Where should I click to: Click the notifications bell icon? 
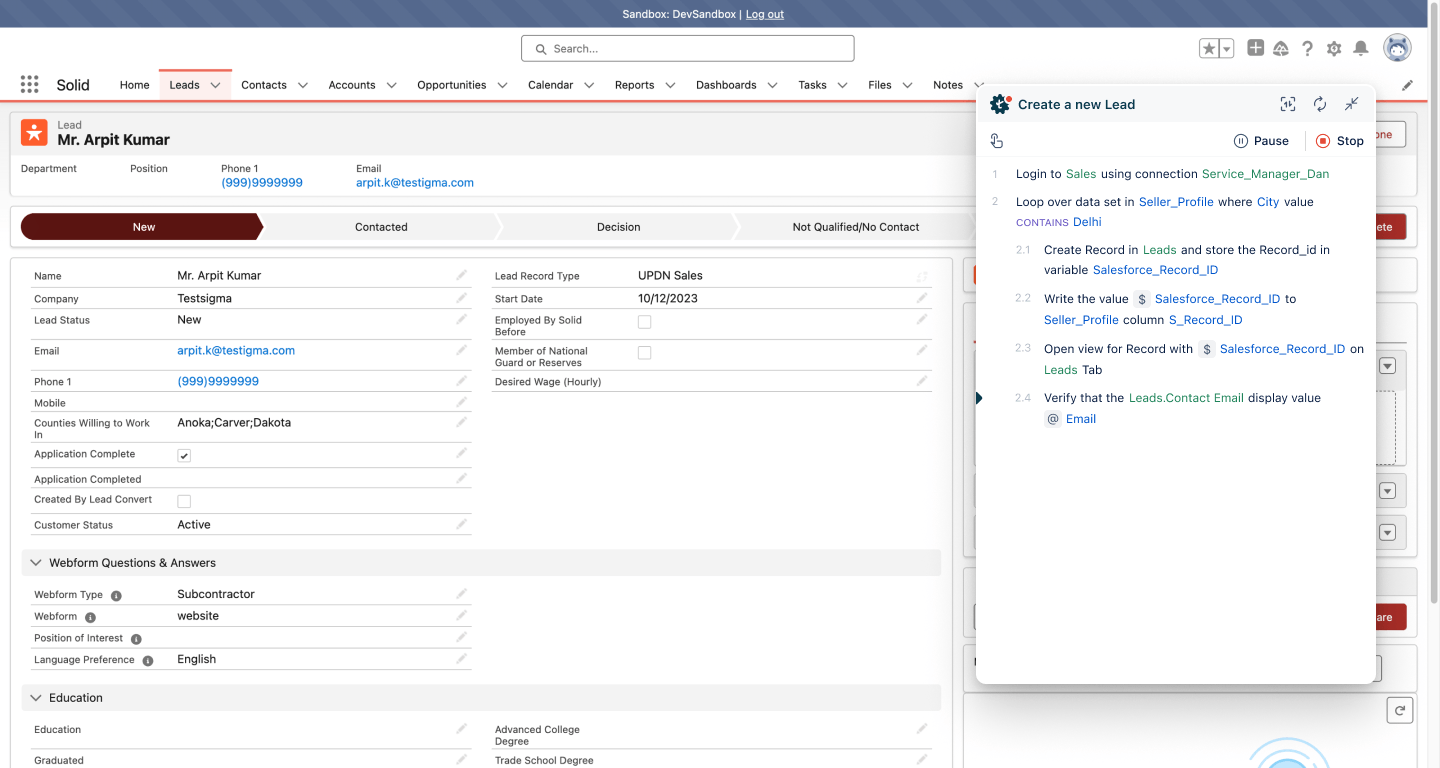(x=1360, y=48)
